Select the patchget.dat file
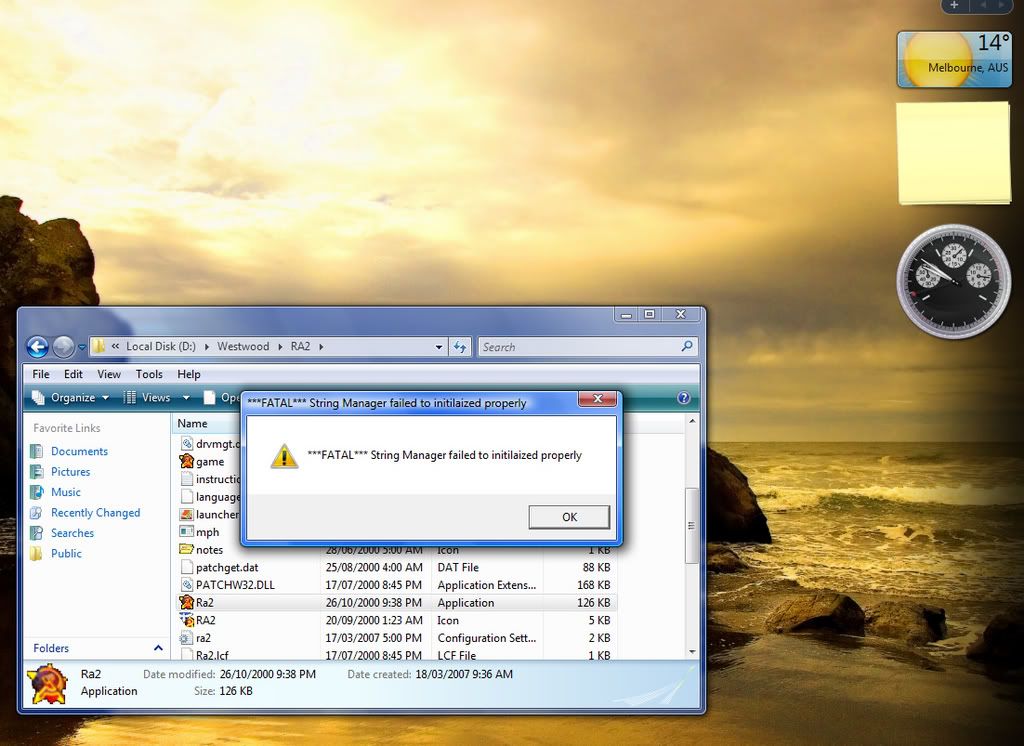This screenshot has width=1024, height=746. 227,568
